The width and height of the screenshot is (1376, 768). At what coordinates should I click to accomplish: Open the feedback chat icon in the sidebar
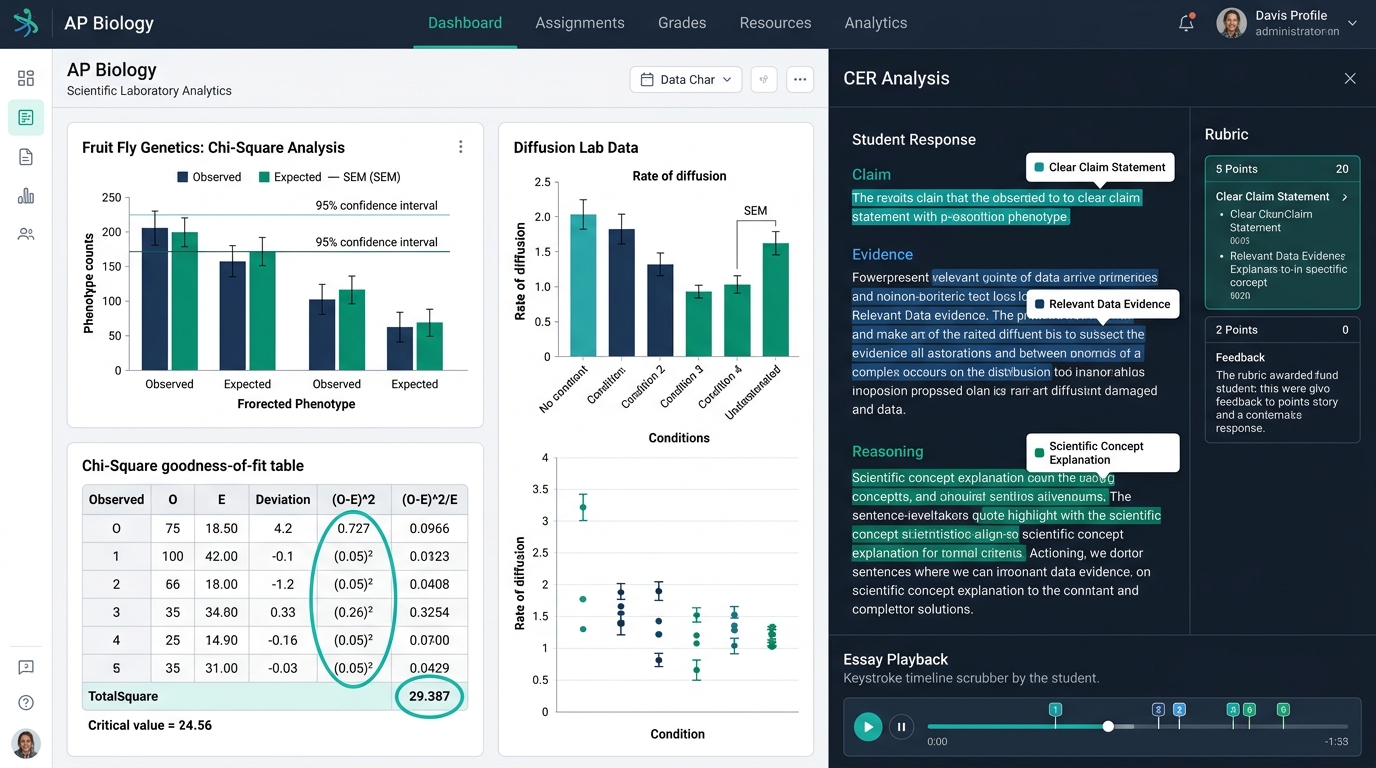tap(26, 667)
